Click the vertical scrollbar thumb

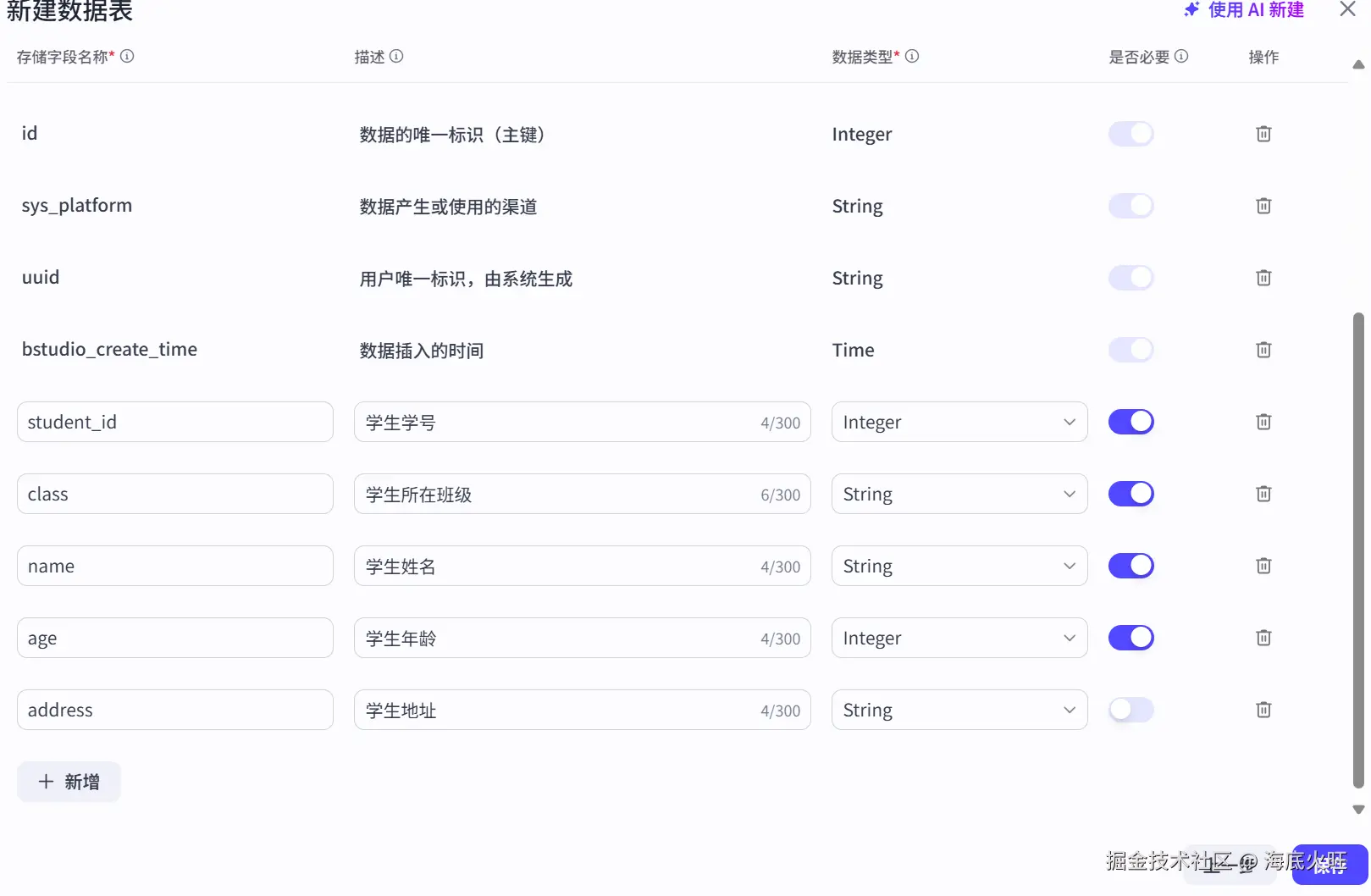1358,550
